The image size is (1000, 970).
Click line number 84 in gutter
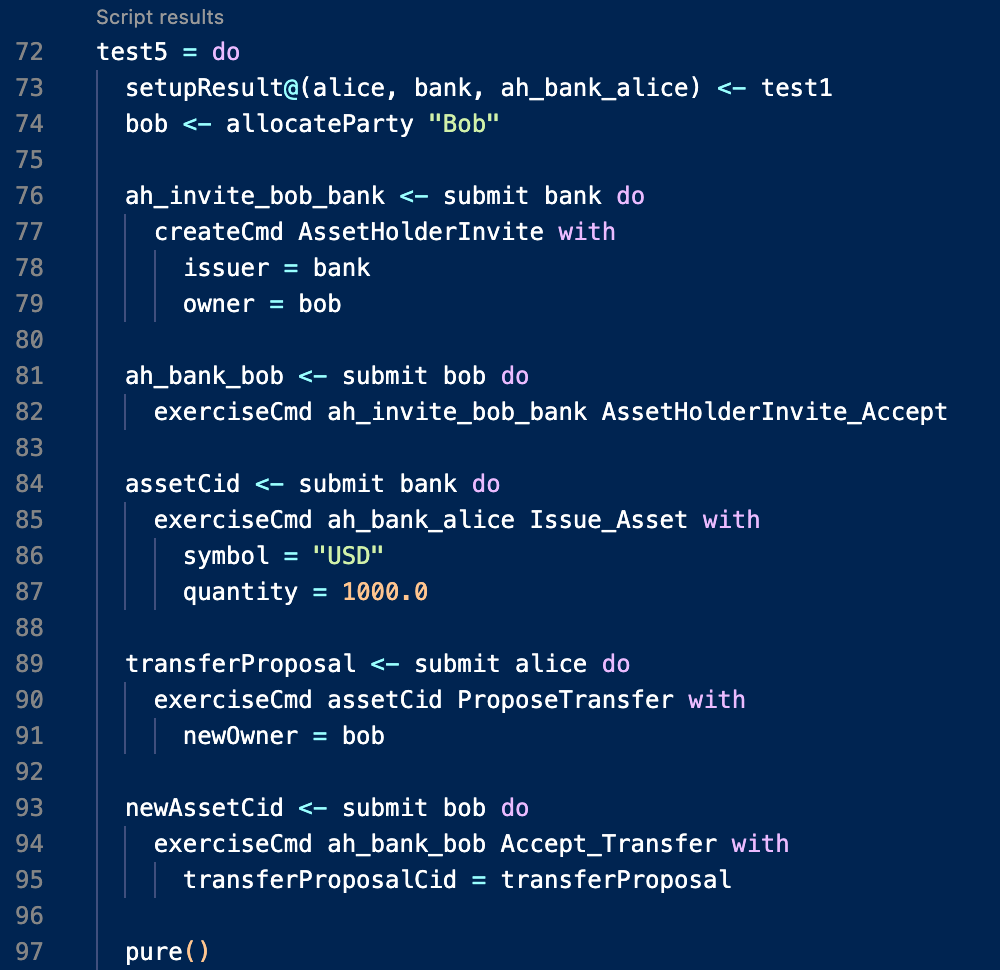[x=29, y=484]
